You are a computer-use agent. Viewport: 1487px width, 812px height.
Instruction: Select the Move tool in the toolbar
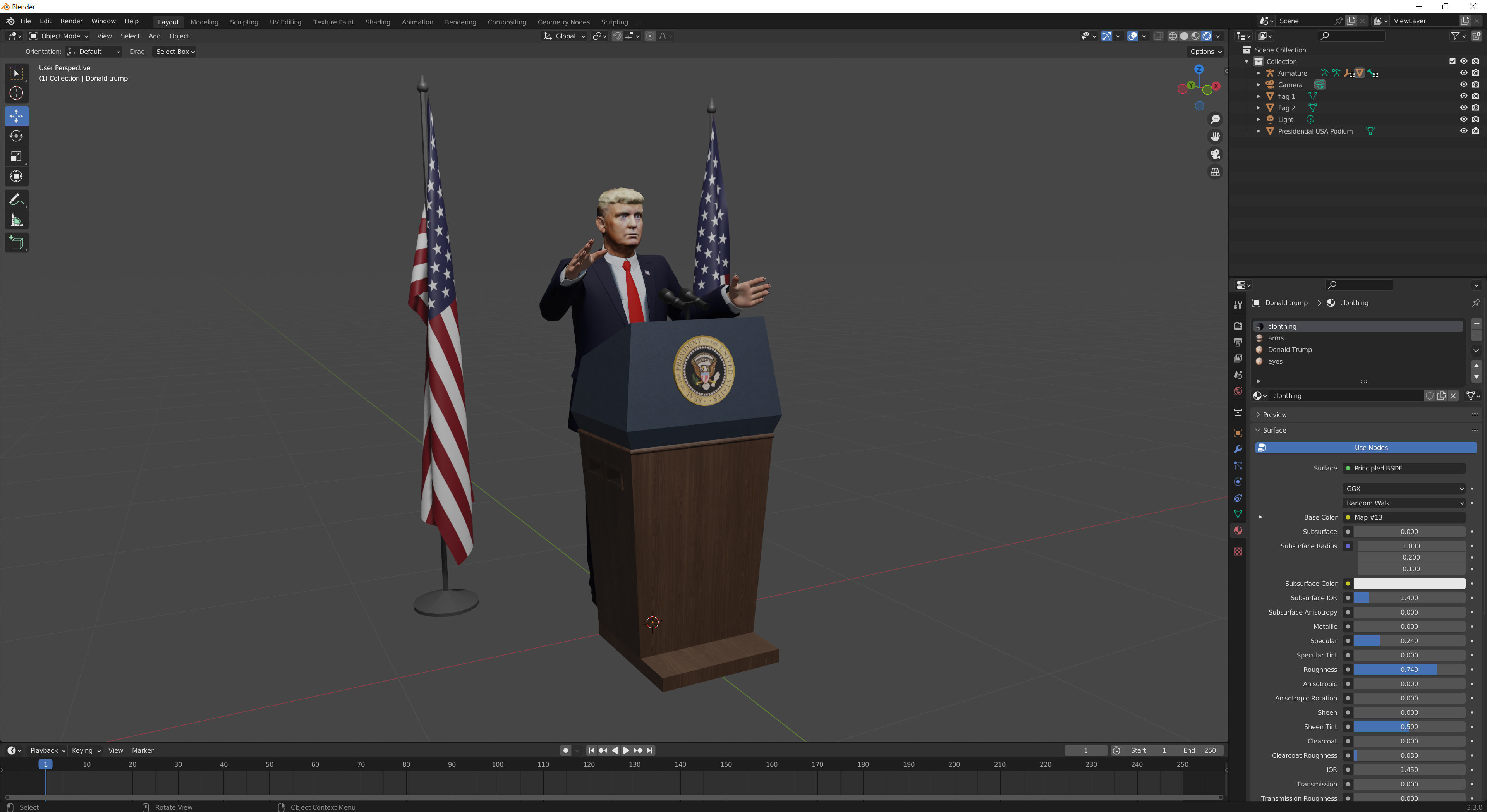[16, 116]
